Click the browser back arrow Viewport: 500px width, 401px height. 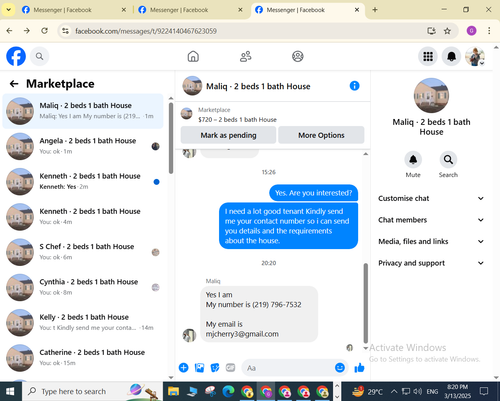click(x=9, y=31)
